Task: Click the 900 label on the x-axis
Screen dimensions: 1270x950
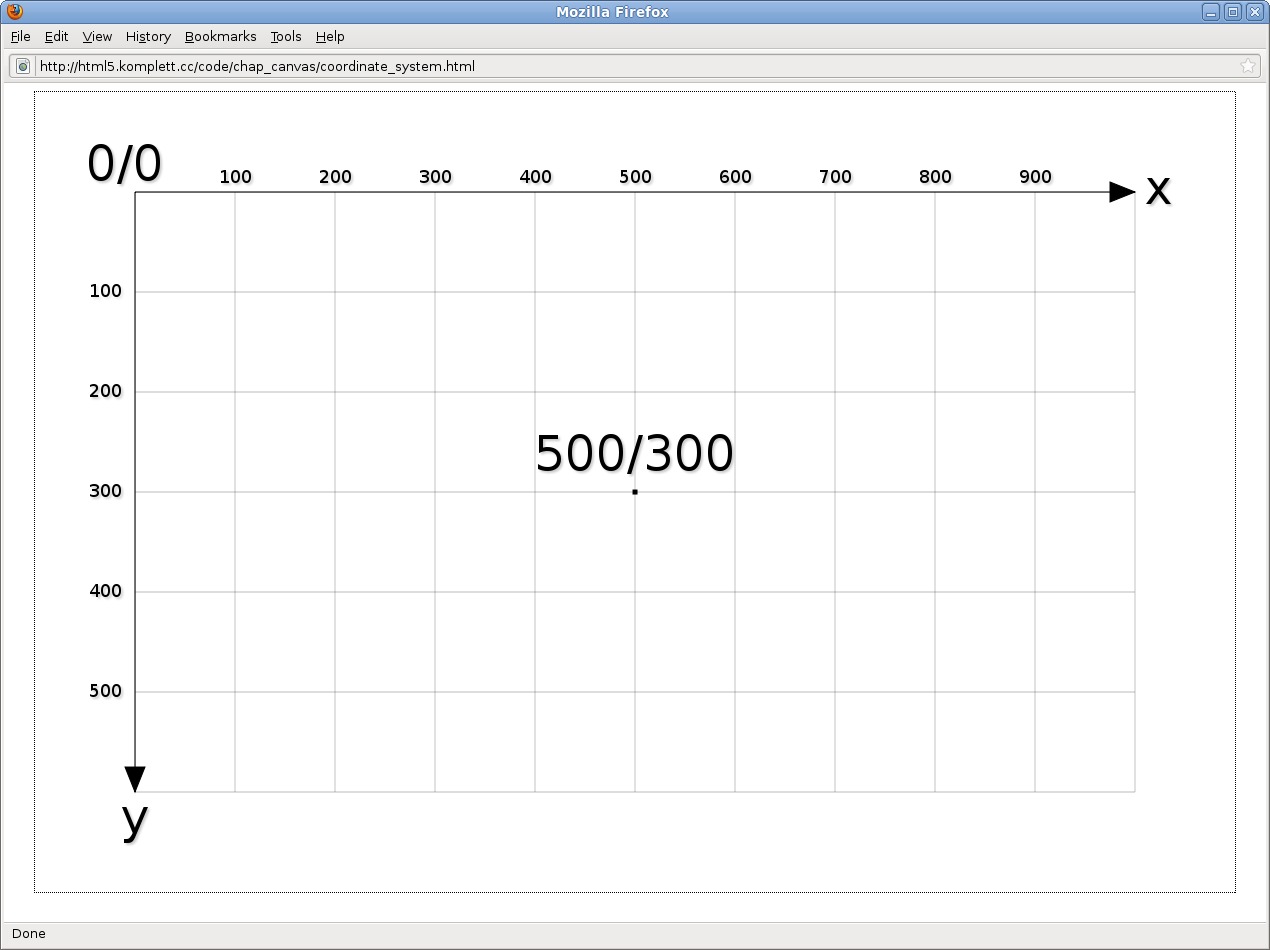Action: pos(1035,177)
